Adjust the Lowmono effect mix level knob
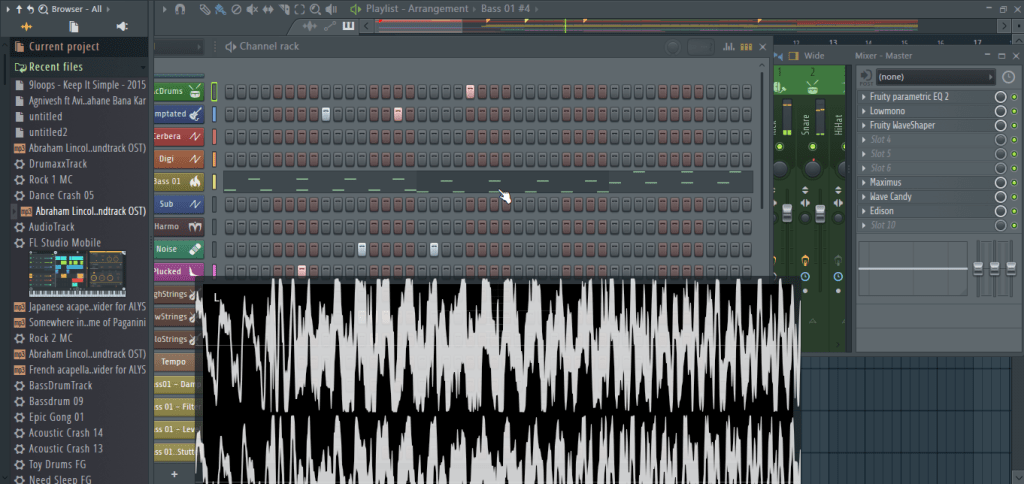 click(x=1000, y=112)
